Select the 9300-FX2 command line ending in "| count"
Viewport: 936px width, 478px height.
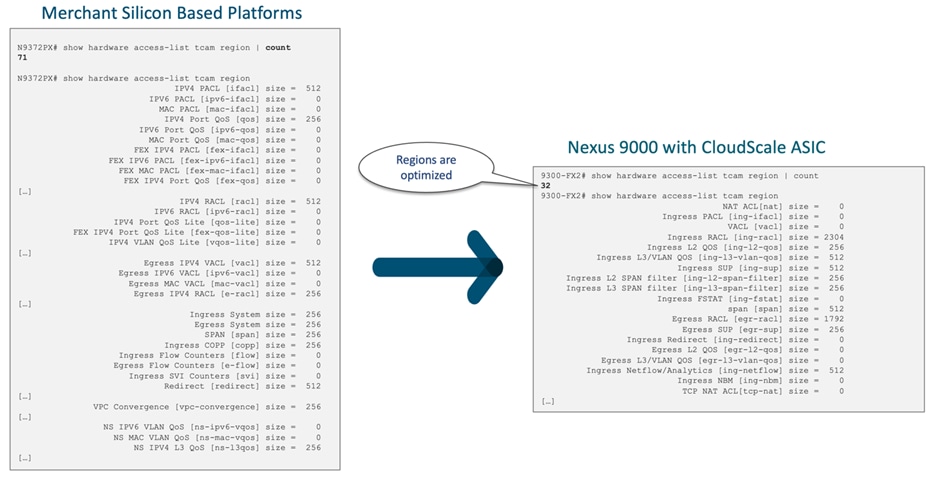[x=680, y=175]
